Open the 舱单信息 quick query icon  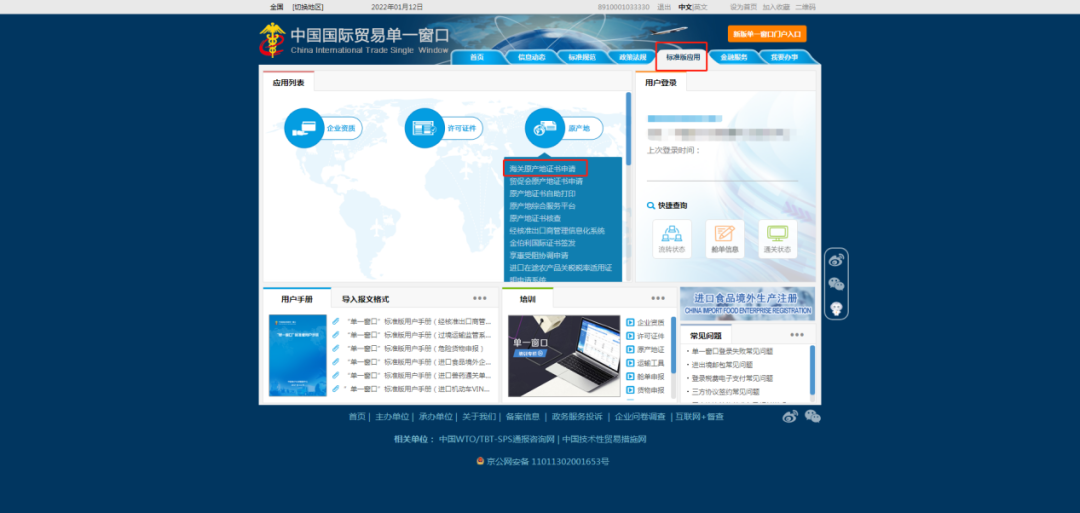click(725, 239)
